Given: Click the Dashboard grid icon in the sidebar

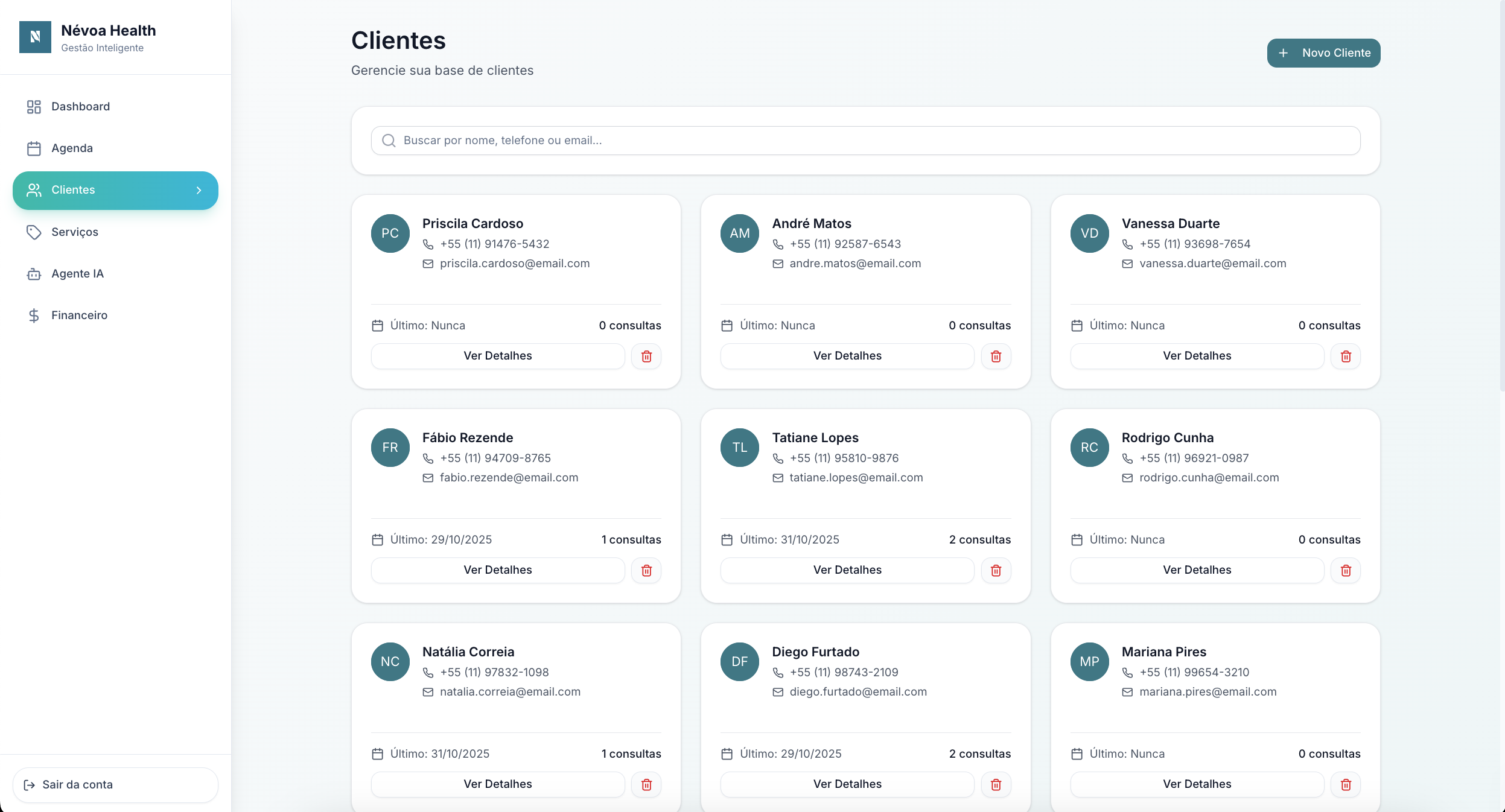Looking at the screenshot, I should click(x=34, y=106).
